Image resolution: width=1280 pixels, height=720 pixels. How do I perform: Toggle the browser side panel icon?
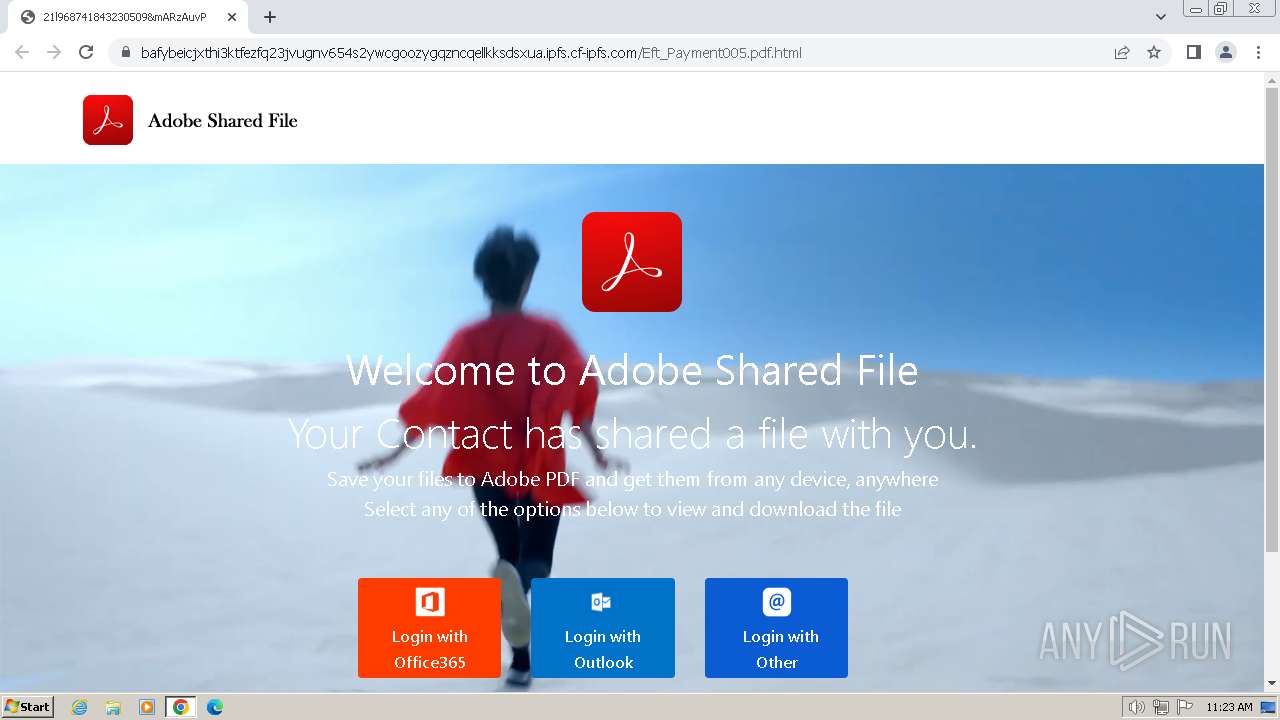tap(1193, 52)
